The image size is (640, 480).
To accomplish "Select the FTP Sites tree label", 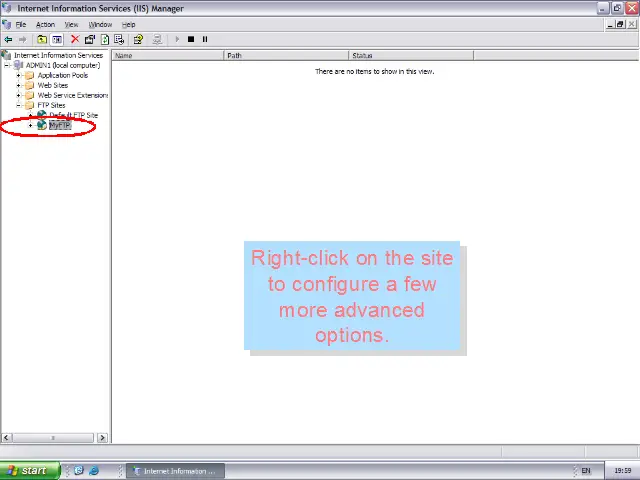I will (x=51, y=105).
